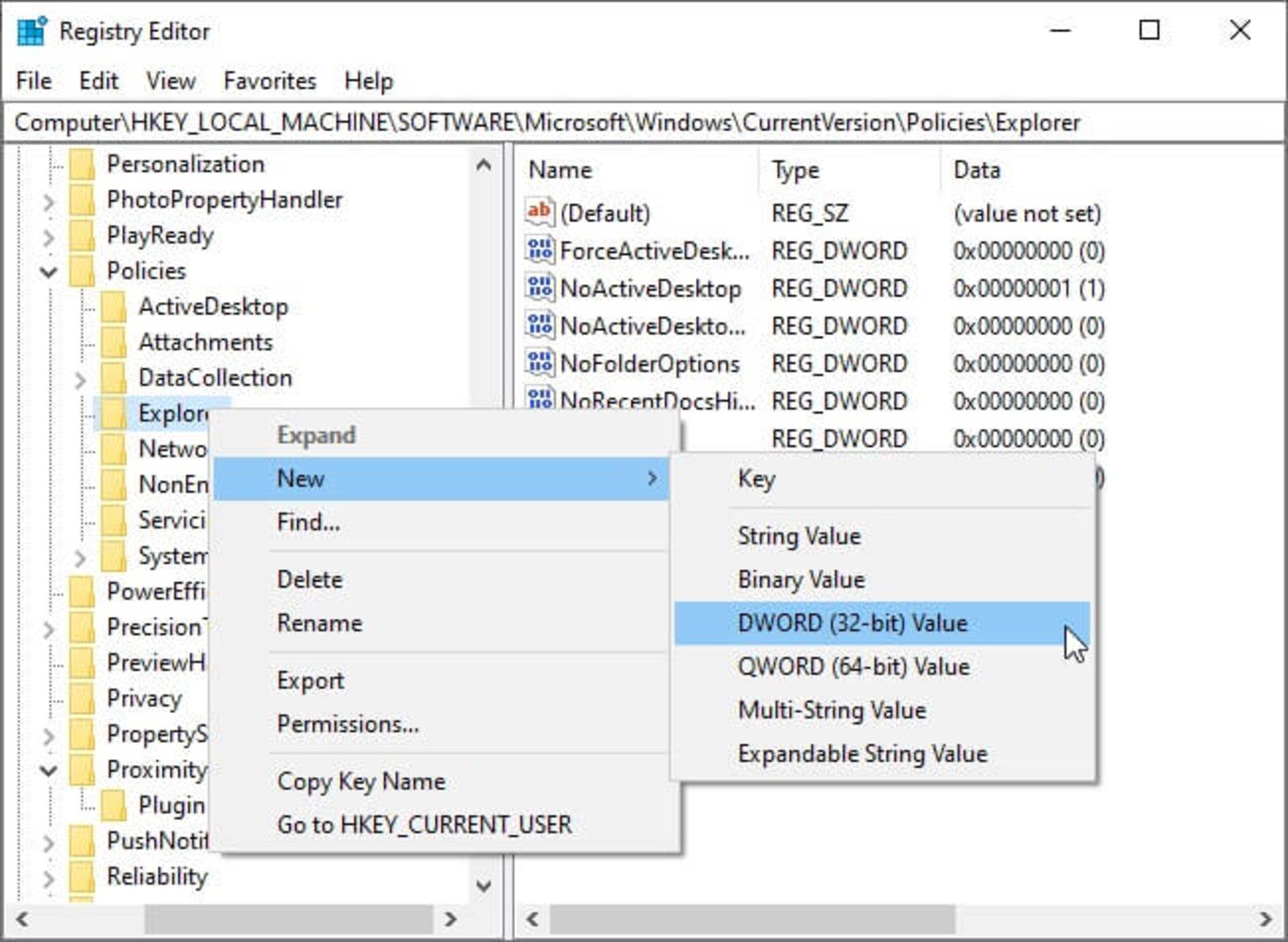Expand the DataCollection tree node

pos(80,380)
